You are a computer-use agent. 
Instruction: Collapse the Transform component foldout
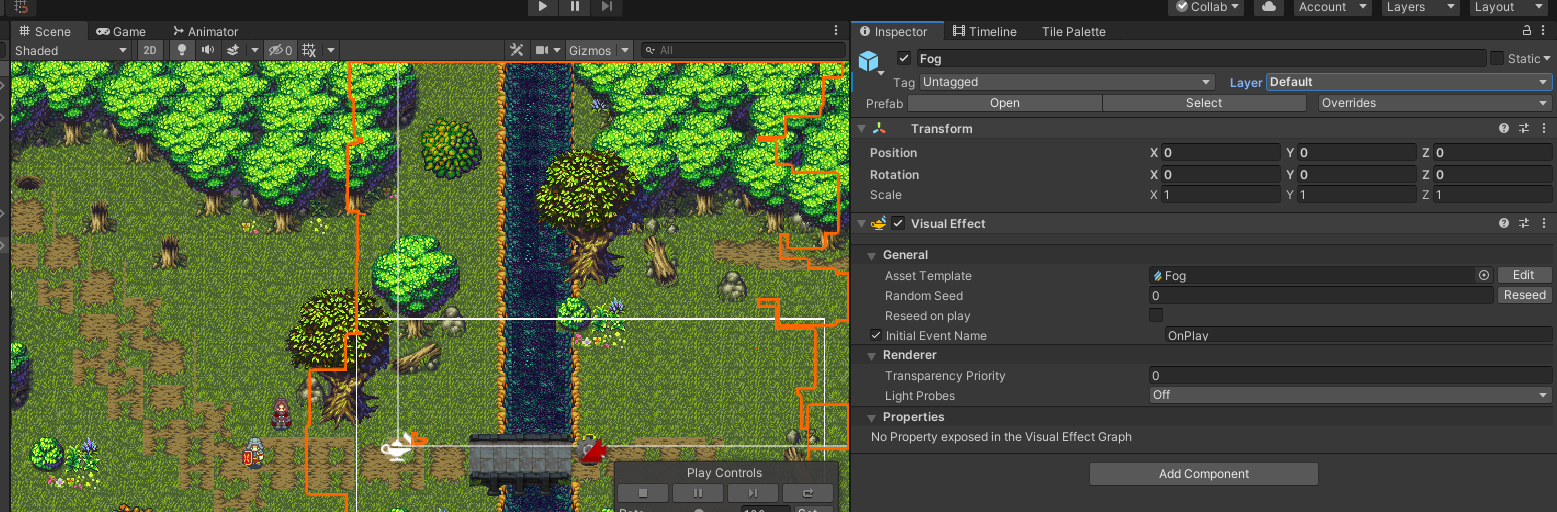862,129
